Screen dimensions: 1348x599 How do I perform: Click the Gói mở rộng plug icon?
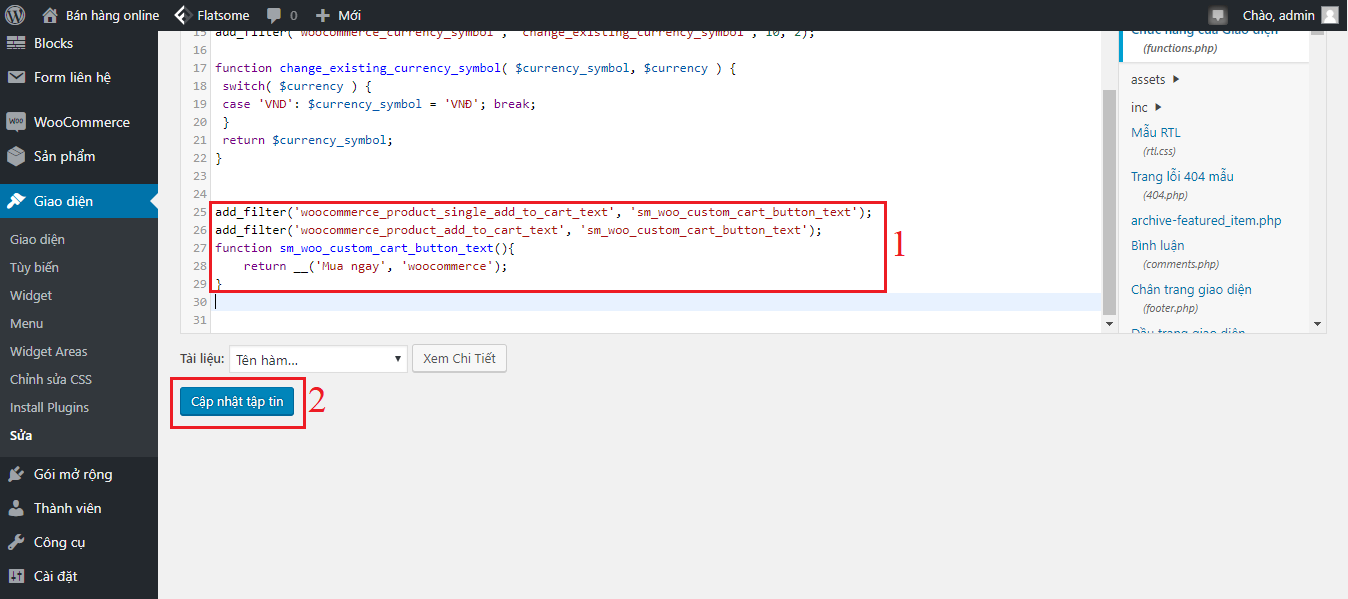pos(16,474)
